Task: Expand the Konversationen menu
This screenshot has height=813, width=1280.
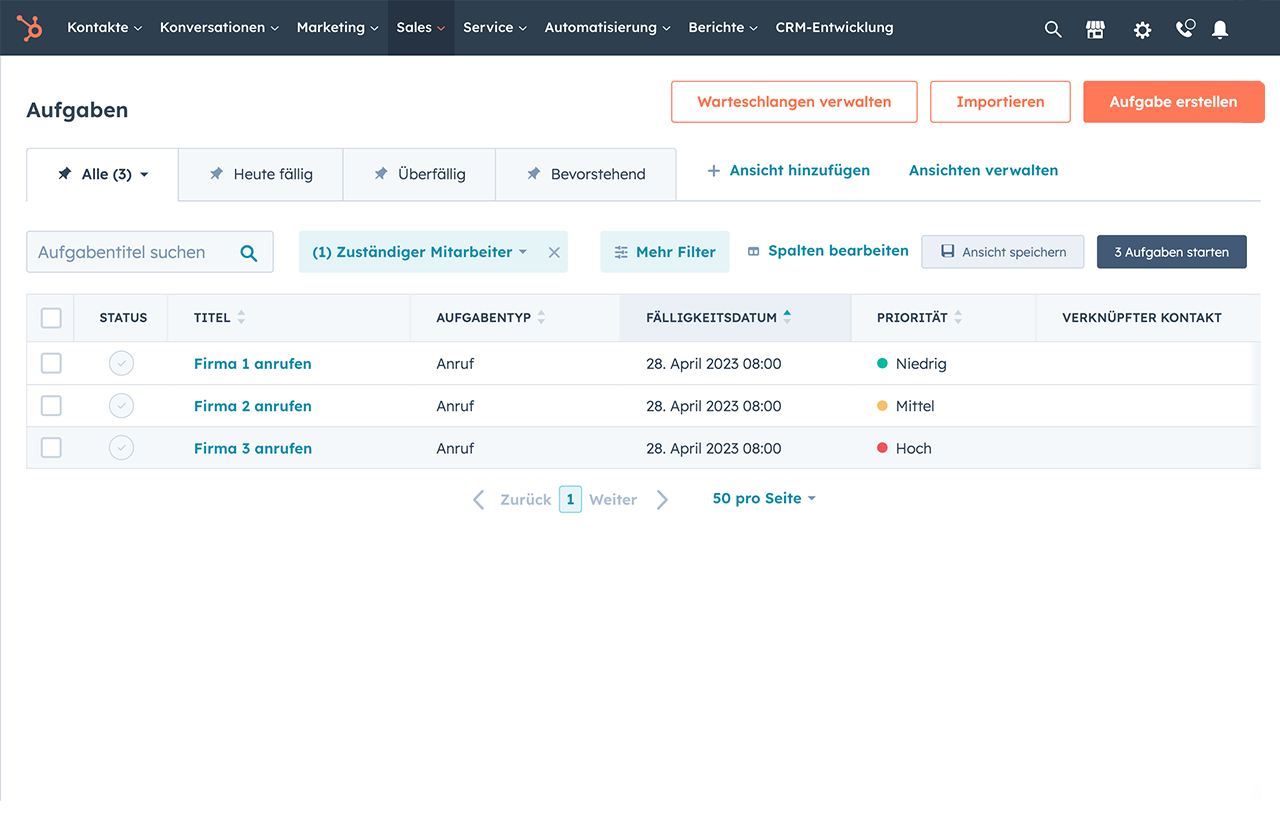Action: coord(219,28)
